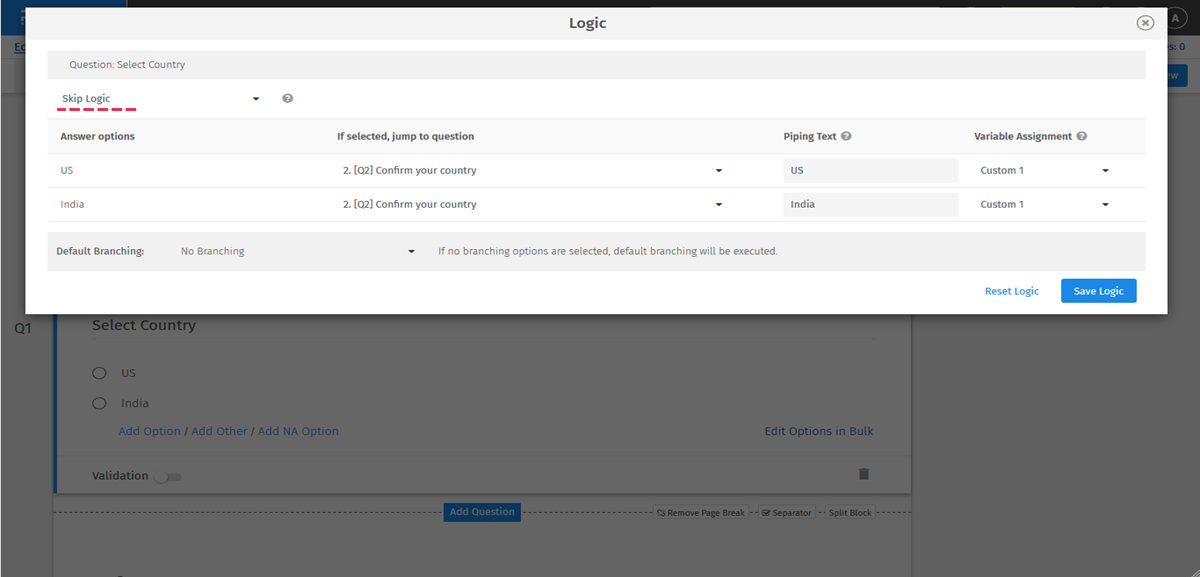Dismiss the Logic dialog via the X icon
The width and height of the screenshot is (1200, 577).
point(1144,22)
